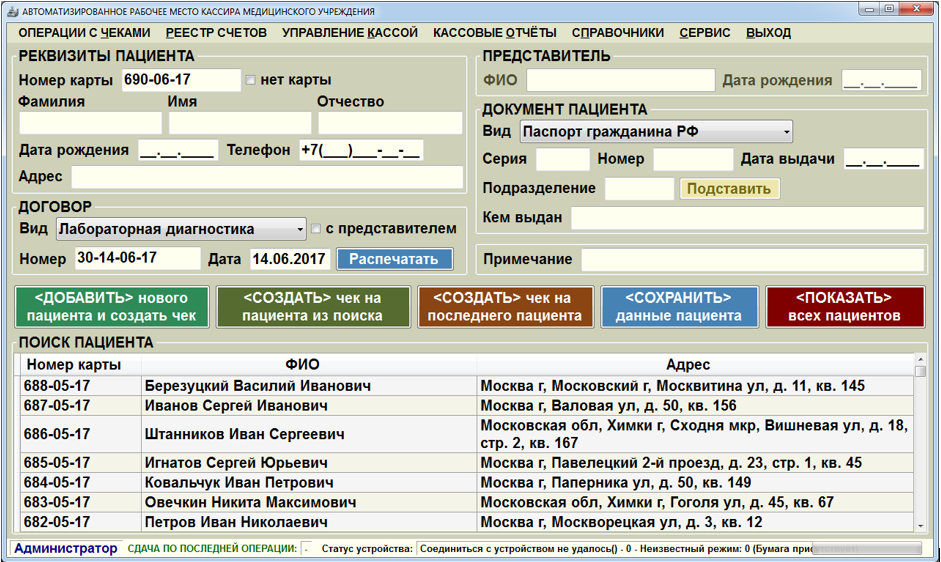The image size is (941, 562).
Task: Click the Кем выдан input field
Action: click(747, 218)
